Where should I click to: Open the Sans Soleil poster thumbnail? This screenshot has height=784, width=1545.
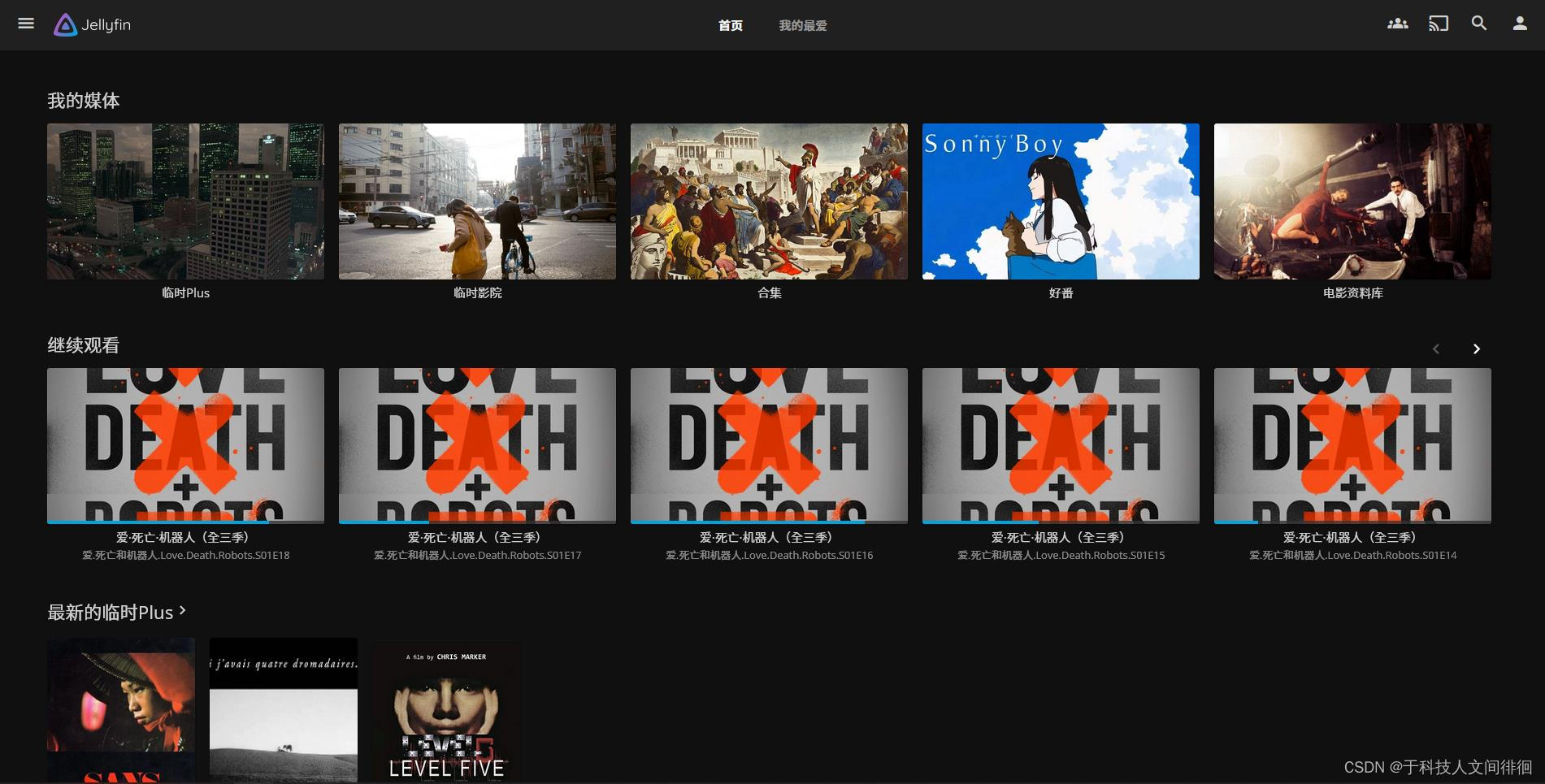pyautogui.click(x=120, y=710)
